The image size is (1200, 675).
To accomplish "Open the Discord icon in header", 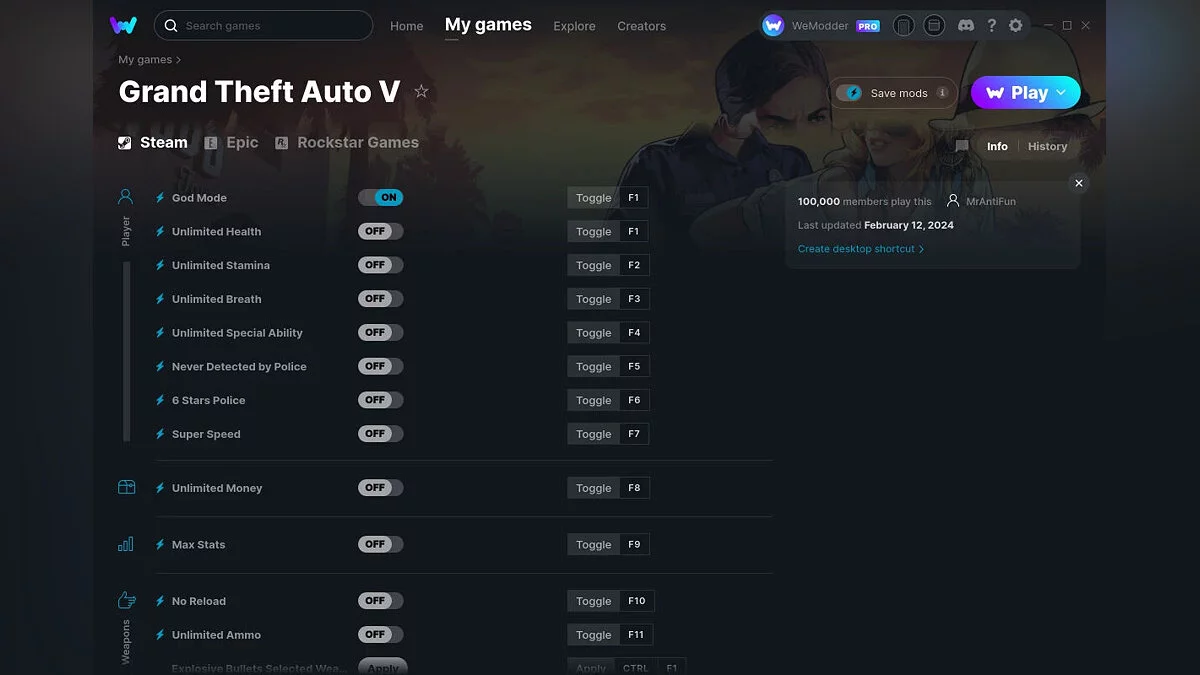I will click(965, 25).
